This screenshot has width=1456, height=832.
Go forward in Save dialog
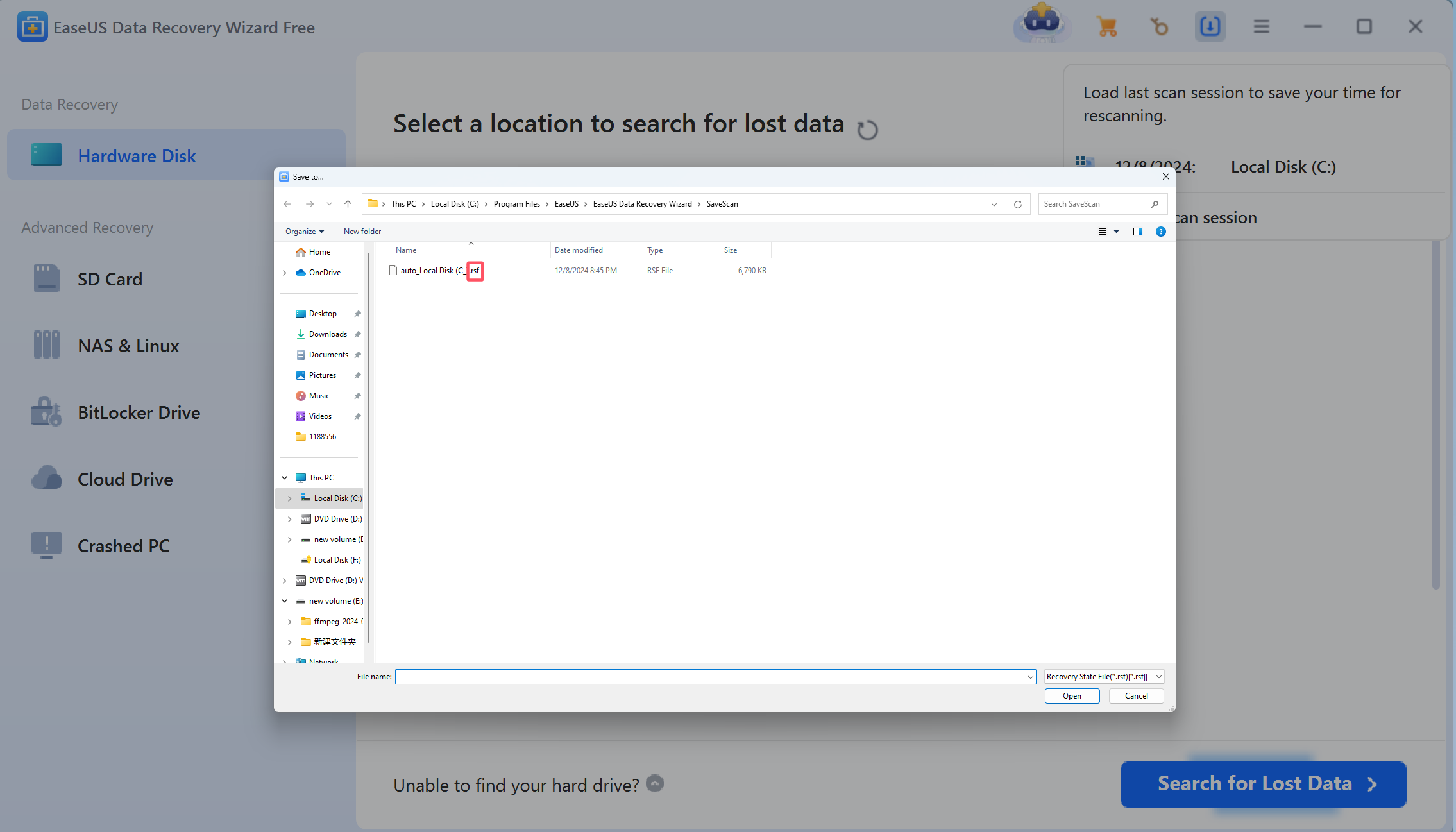coord(310,204)
